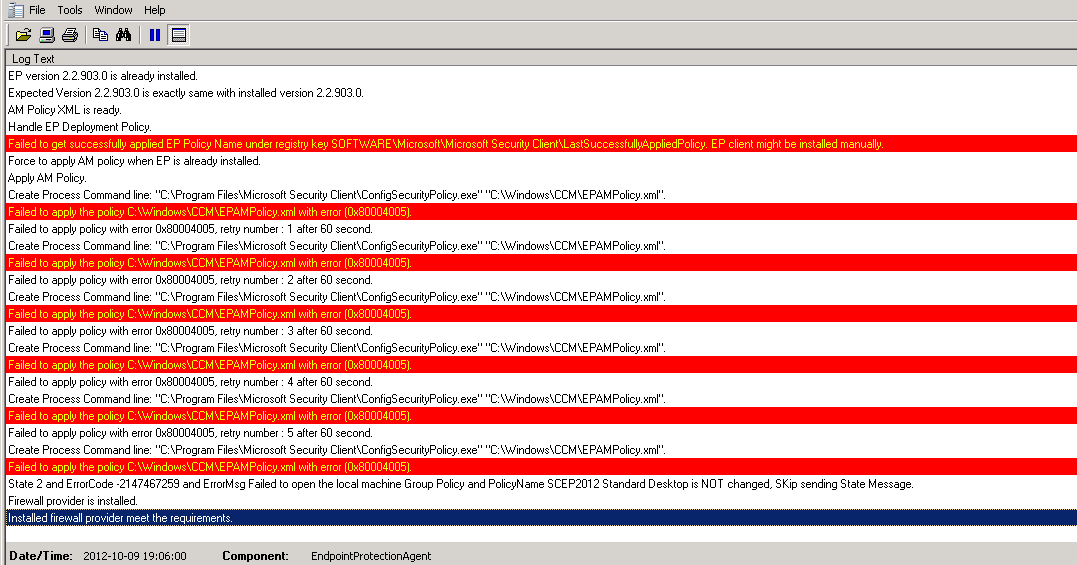1077x565 pixels.
Task: Select 'Force to apply AM policy' row
Action: 541,161
